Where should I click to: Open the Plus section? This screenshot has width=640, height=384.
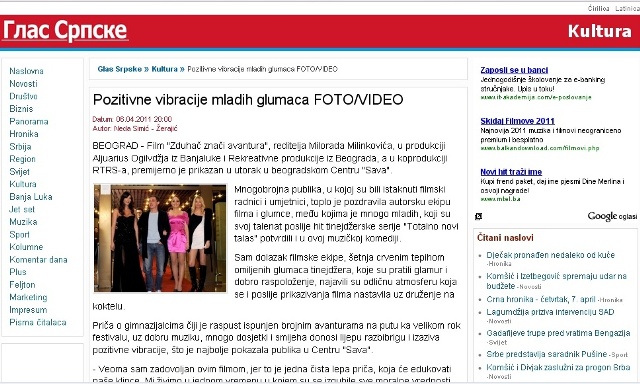18,272
